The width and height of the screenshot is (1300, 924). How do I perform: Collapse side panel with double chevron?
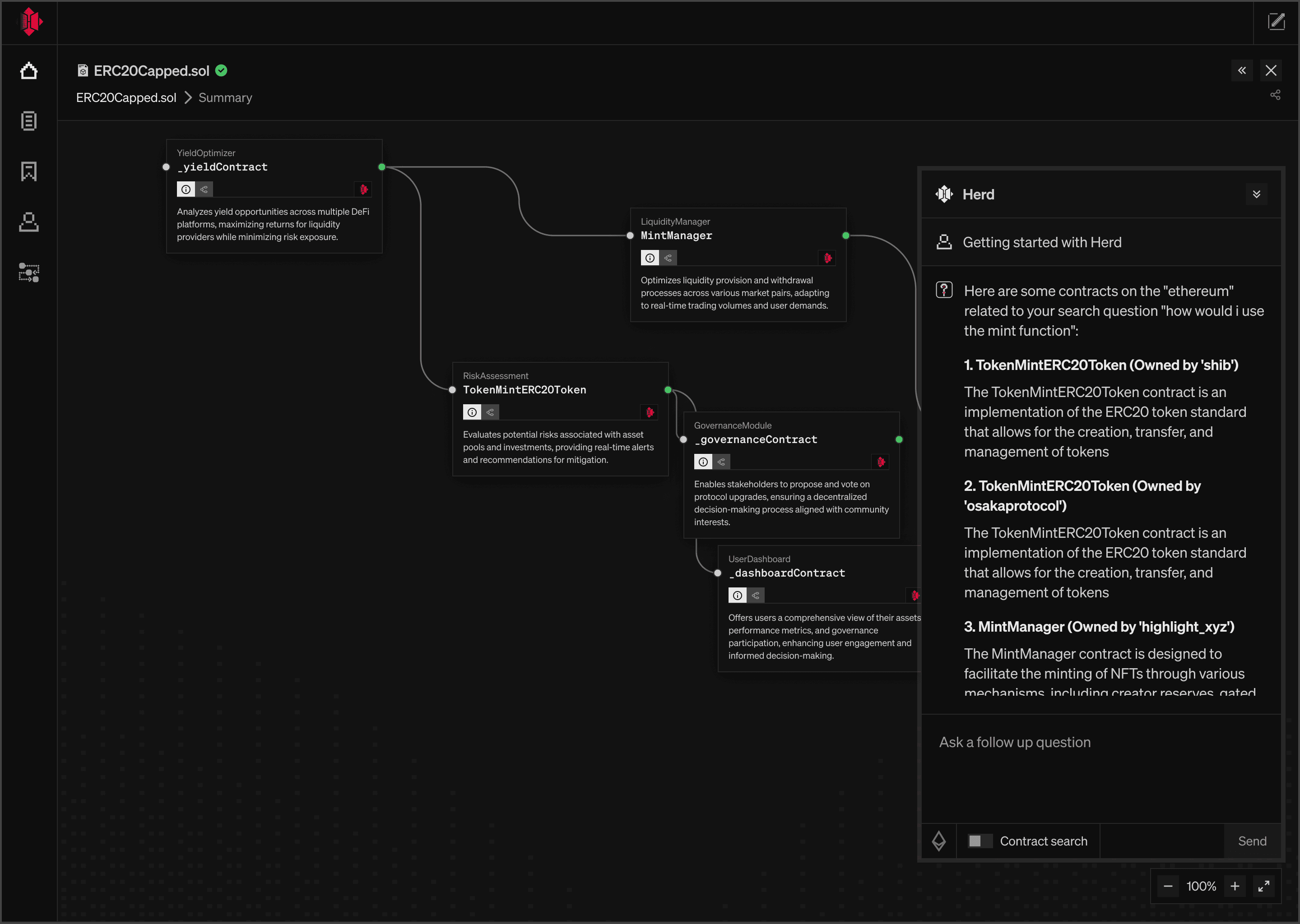tap(1241, 70)
